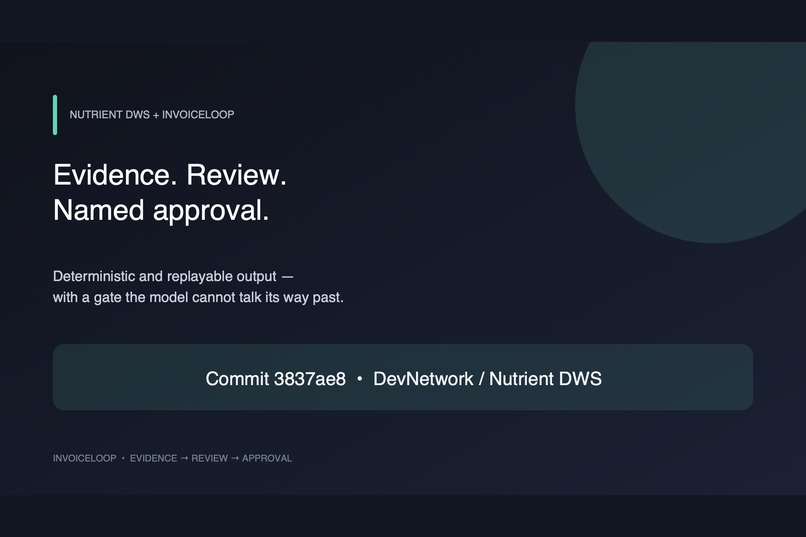Click the 'APPROVAL' word in the footer
Screen dimensions: 806x537
(x=267, y=458)
